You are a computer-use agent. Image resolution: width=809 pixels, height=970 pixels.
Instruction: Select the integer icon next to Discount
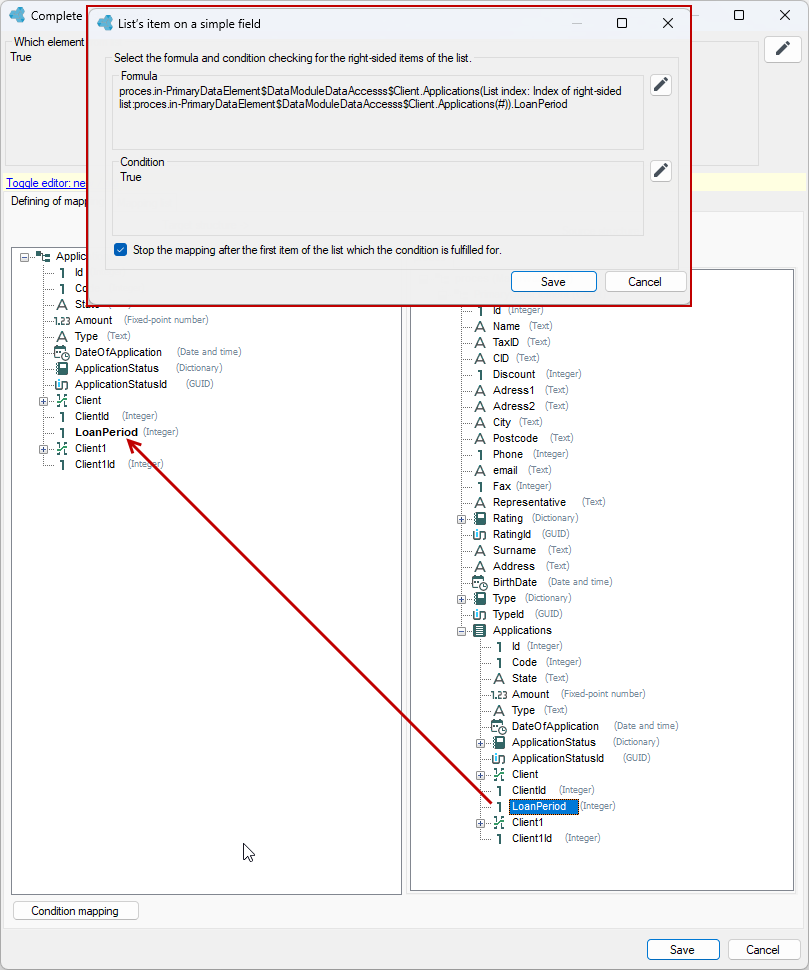(x=480, y=374)
